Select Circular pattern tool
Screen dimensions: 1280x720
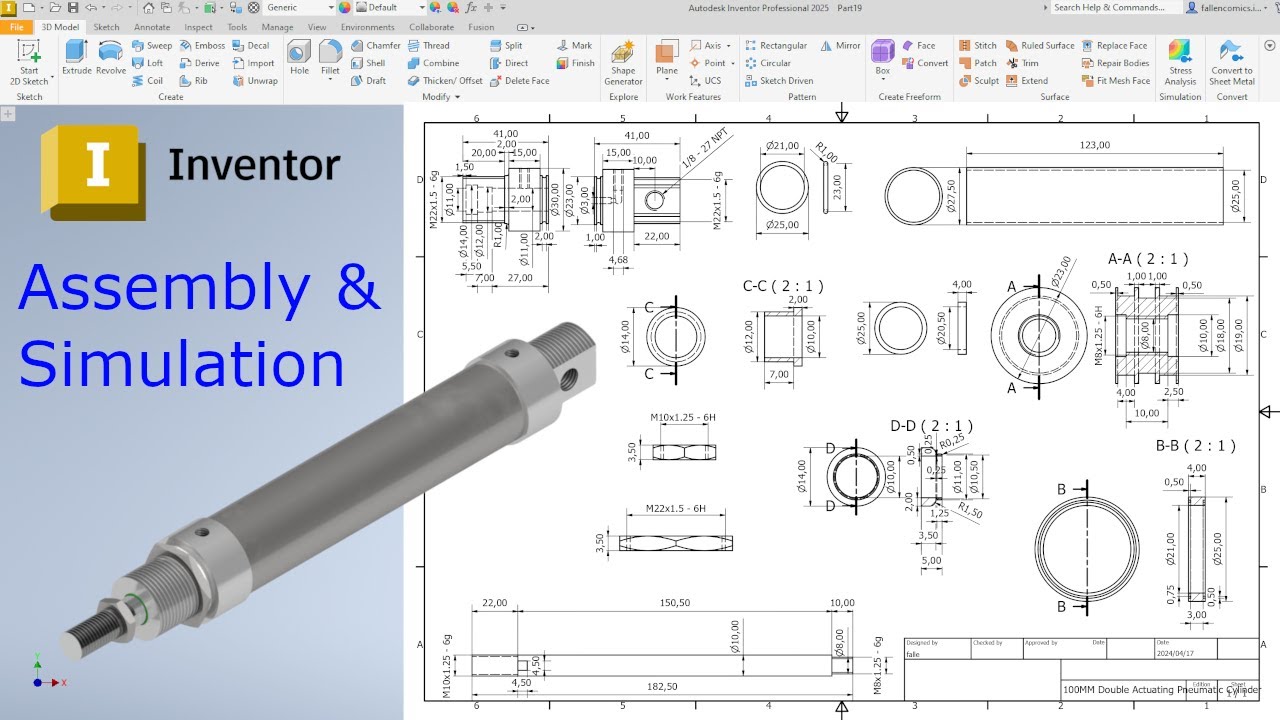click(767, 63)
